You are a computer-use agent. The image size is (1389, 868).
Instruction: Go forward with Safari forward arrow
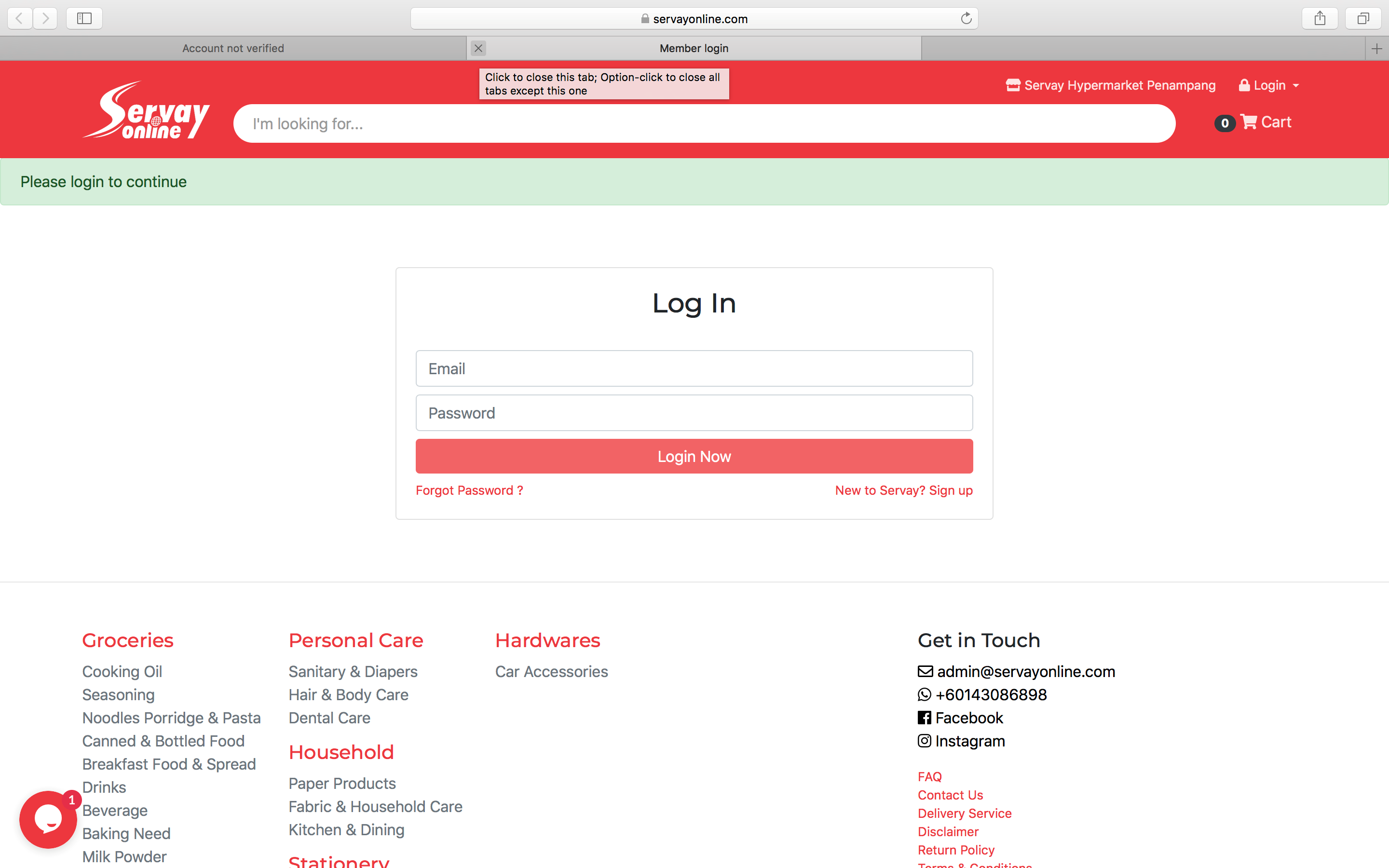tap(45, 18)
